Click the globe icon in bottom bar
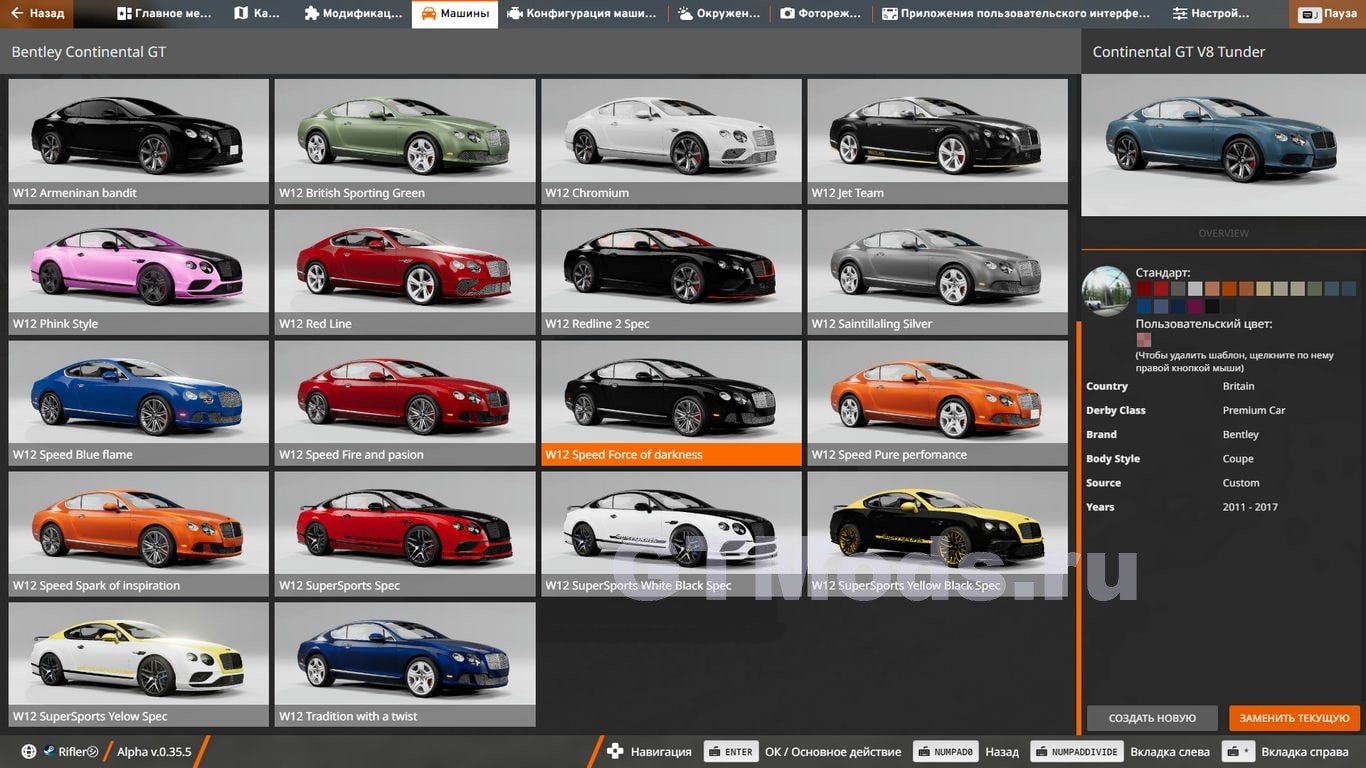 pos(29,752)
